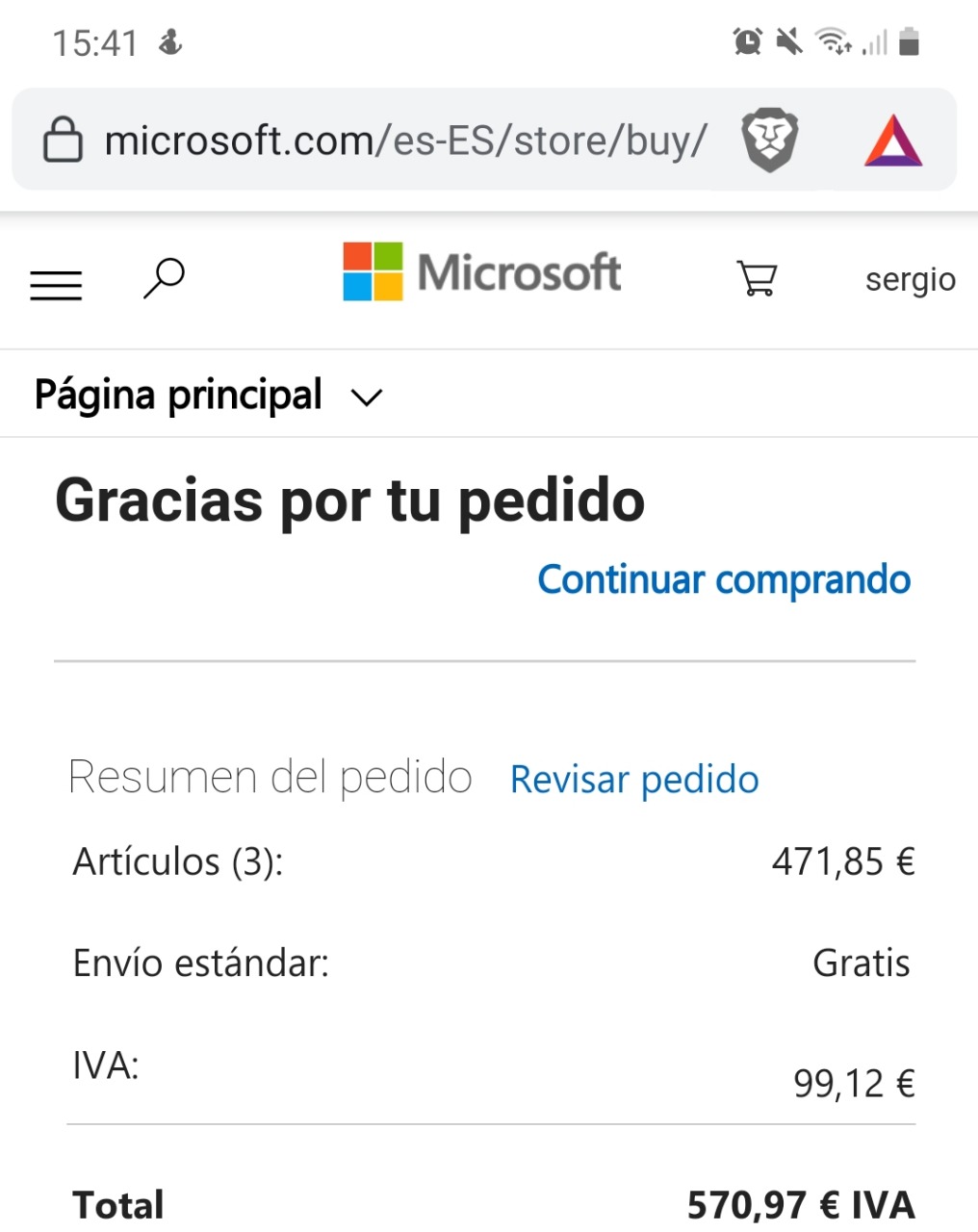Tap the chevron beside Página principal
This screenshot has width=978, height=1232.
[x=367, y=397]
